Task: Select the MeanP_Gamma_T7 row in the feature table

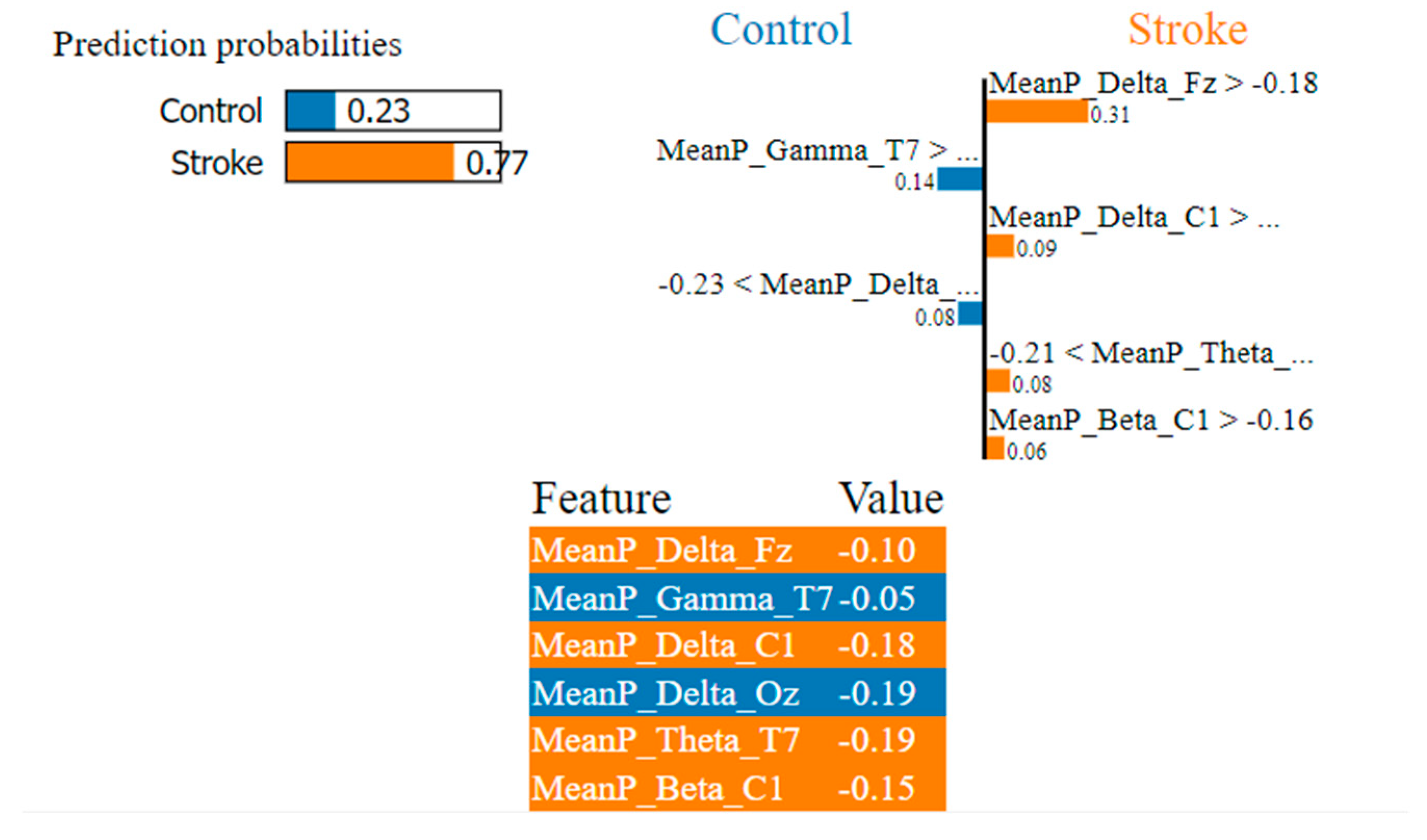Action: click(737, 598)
